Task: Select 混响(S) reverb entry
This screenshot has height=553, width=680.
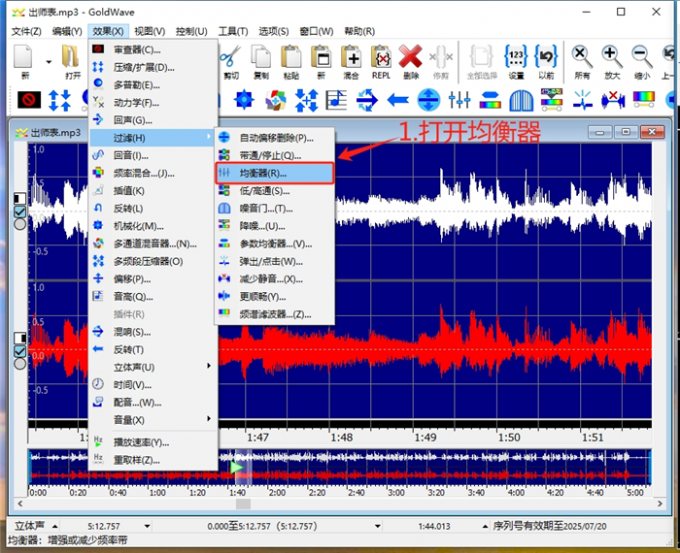Action: tap(153, 332)
